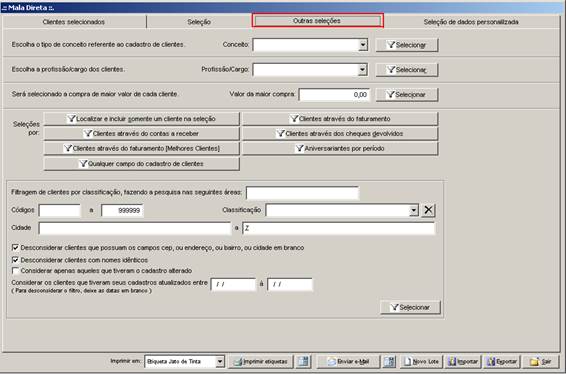Viewport: 566px width, 374px height.
Task: Click Selecionar button beside Conceito
Action: (407, 45)
